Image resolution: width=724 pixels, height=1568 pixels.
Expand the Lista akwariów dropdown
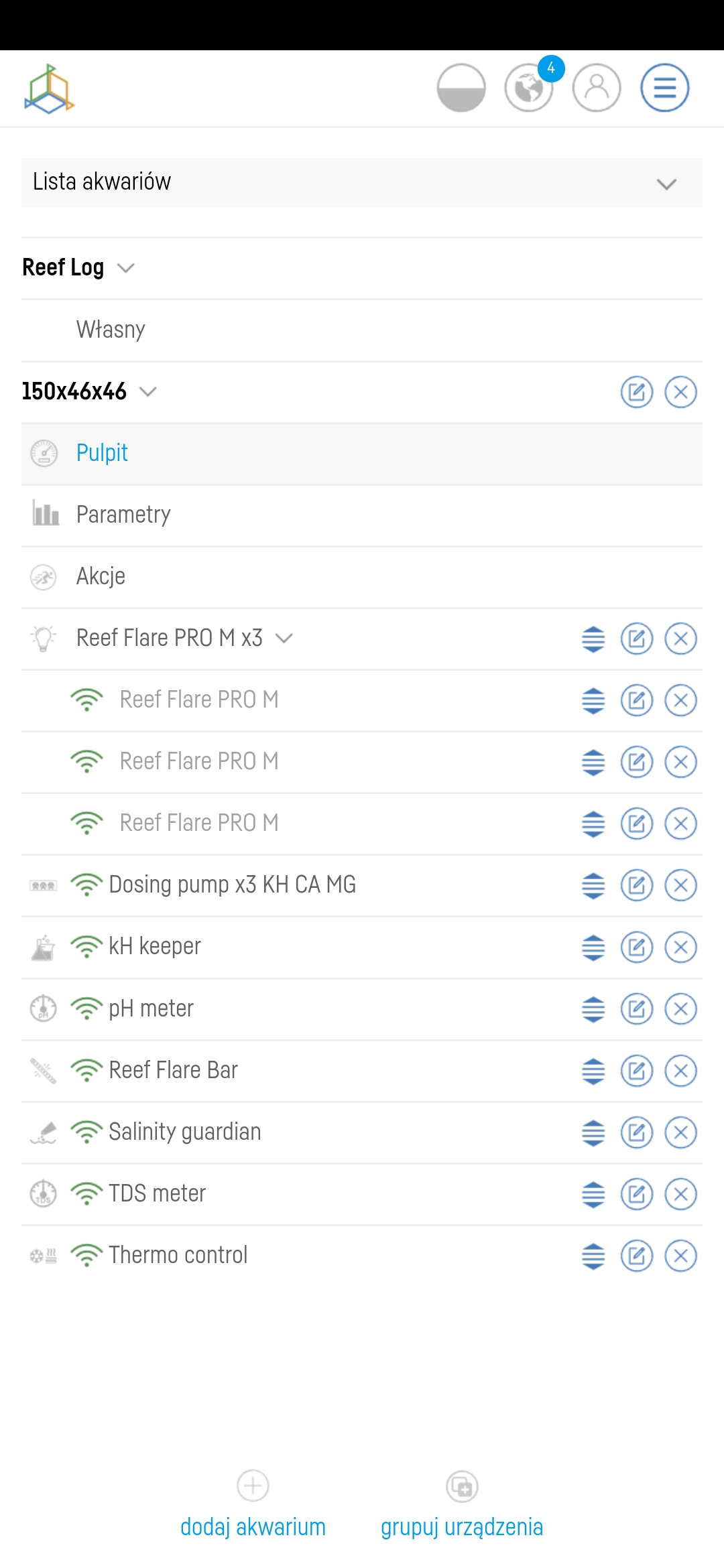click(x=666, y=183)
